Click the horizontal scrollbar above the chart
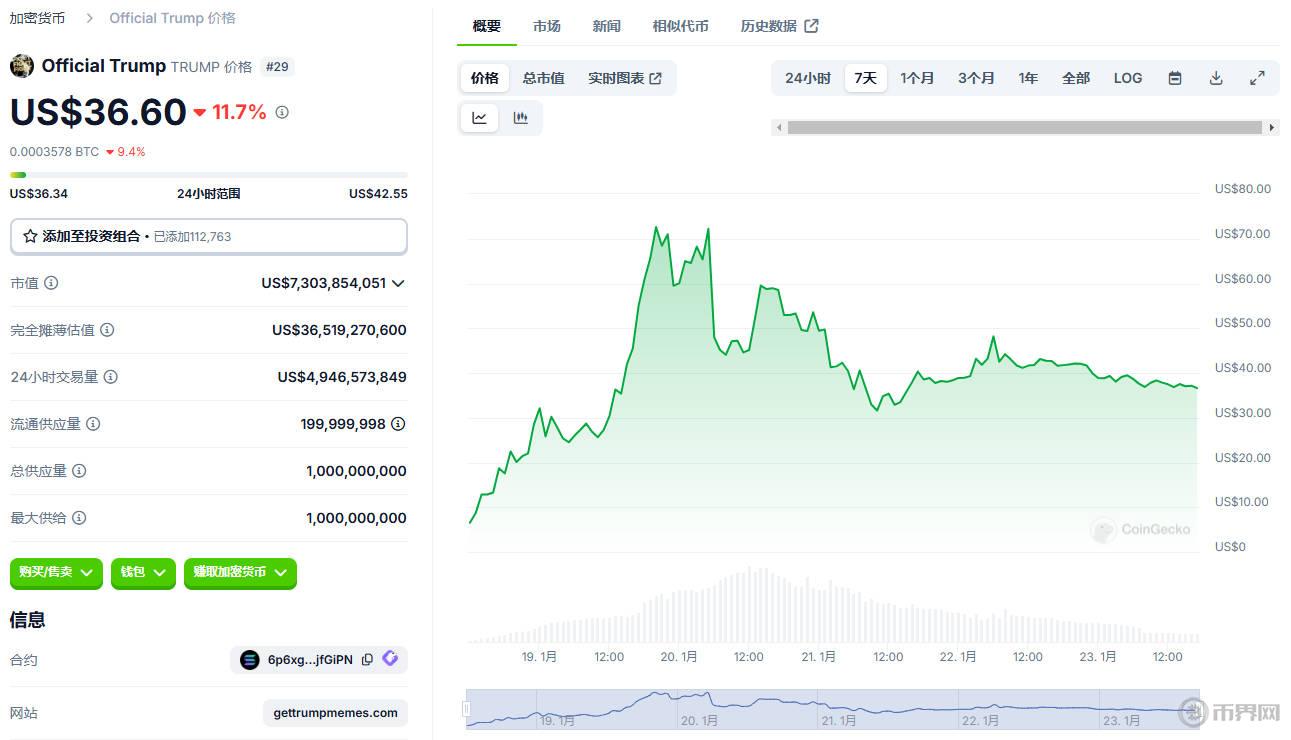This screenshot has width=1291, height=740. [x=1024, y=128]
